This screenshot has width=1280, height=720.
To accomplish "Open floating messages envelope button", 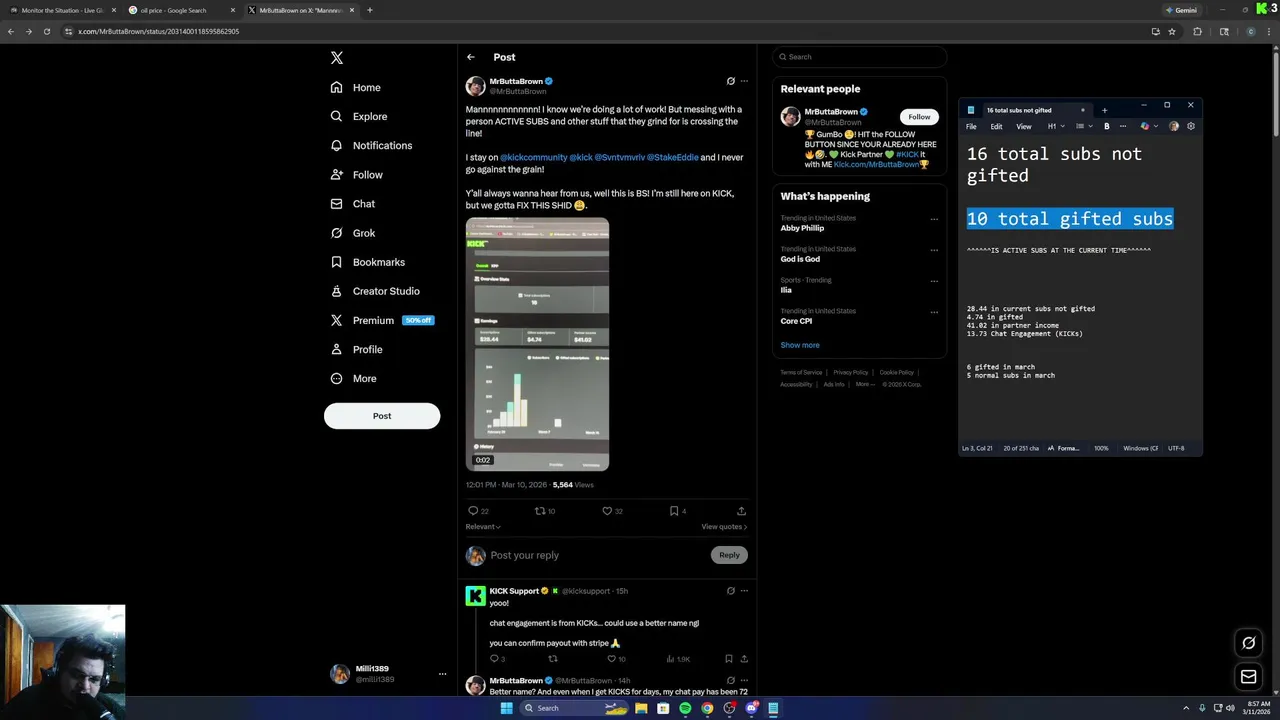I will (x=1248, y=677).
